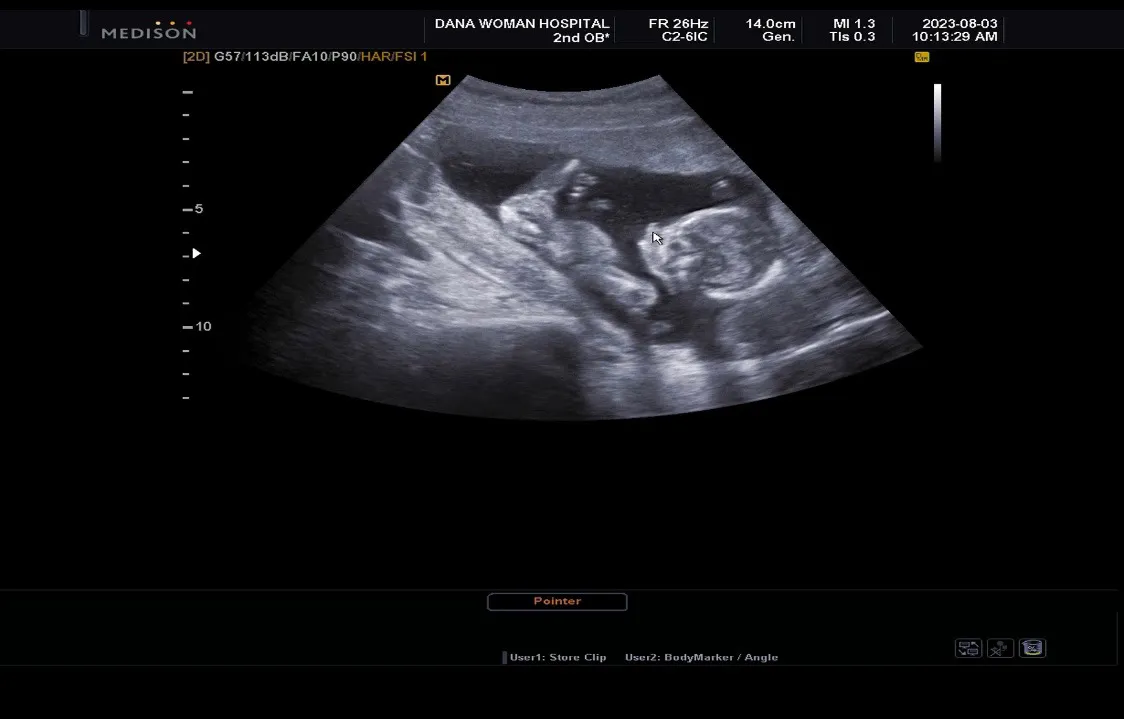Click the dual-monitor screen swap icon

tap(968, 648)
